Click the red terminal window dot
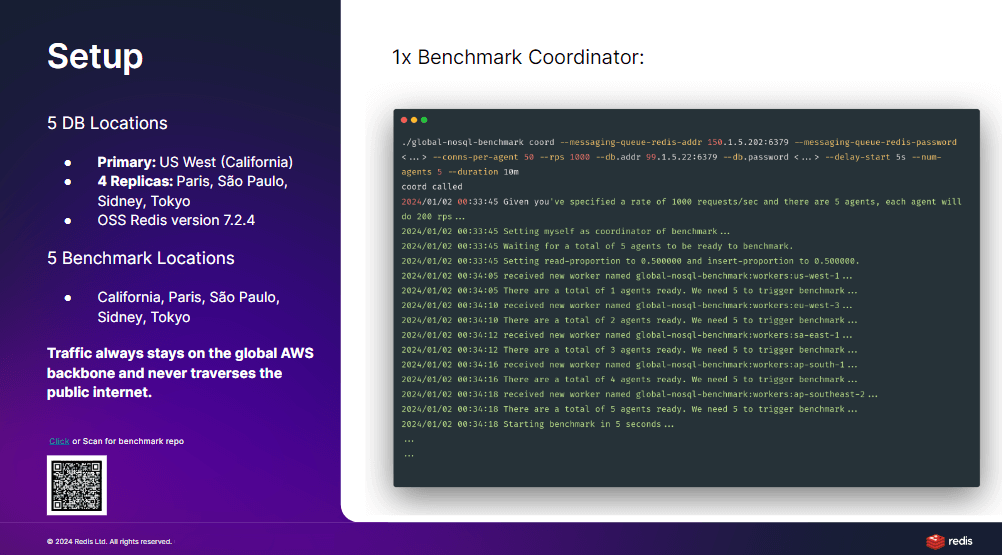1002x555 pixels. (404, 120)
